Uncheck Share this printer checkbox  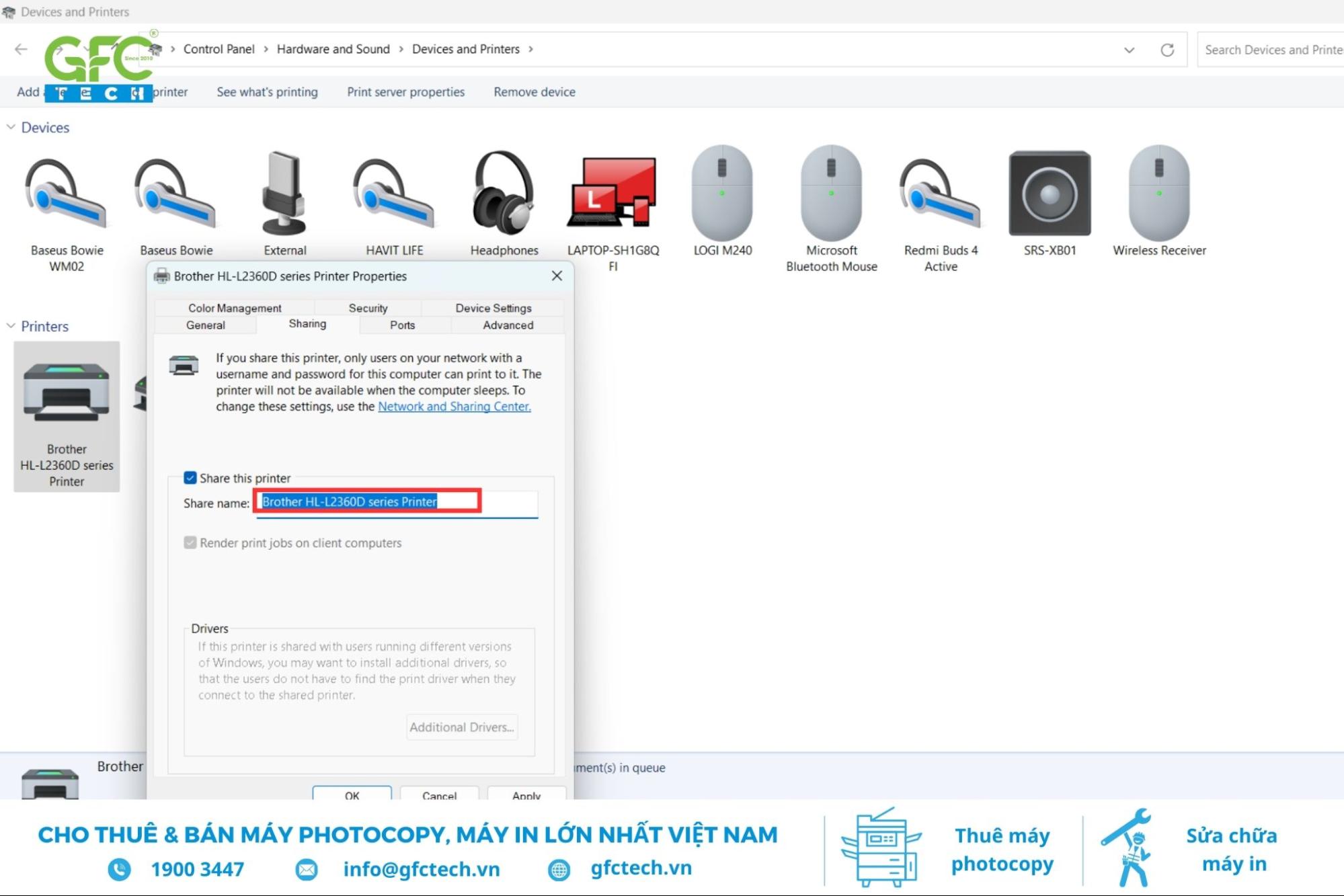(190, 478)
